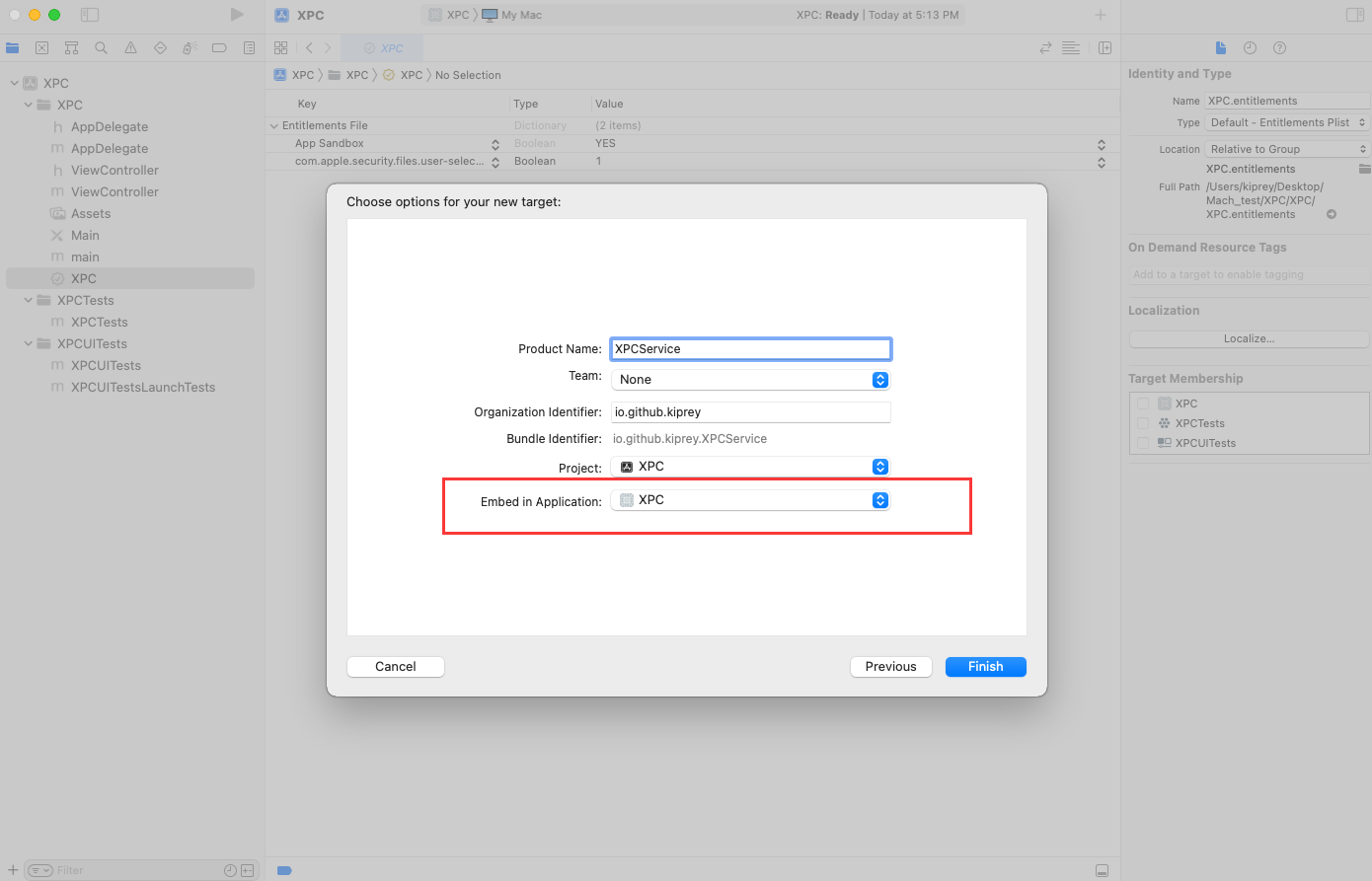Enable XPC target membership checkbox
Viewport: 1372px width, 881px height.
tap(1143, 404)
